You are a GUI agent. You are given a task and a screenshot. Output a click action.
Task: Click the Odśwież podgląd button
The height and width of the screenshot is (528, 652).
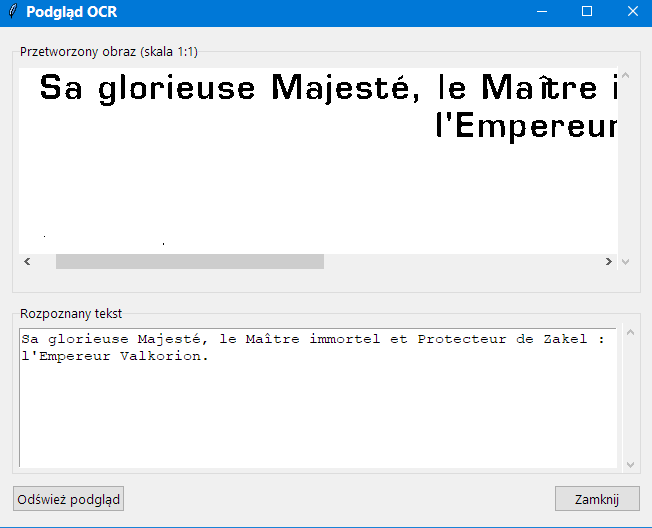[x=69, y=499]
